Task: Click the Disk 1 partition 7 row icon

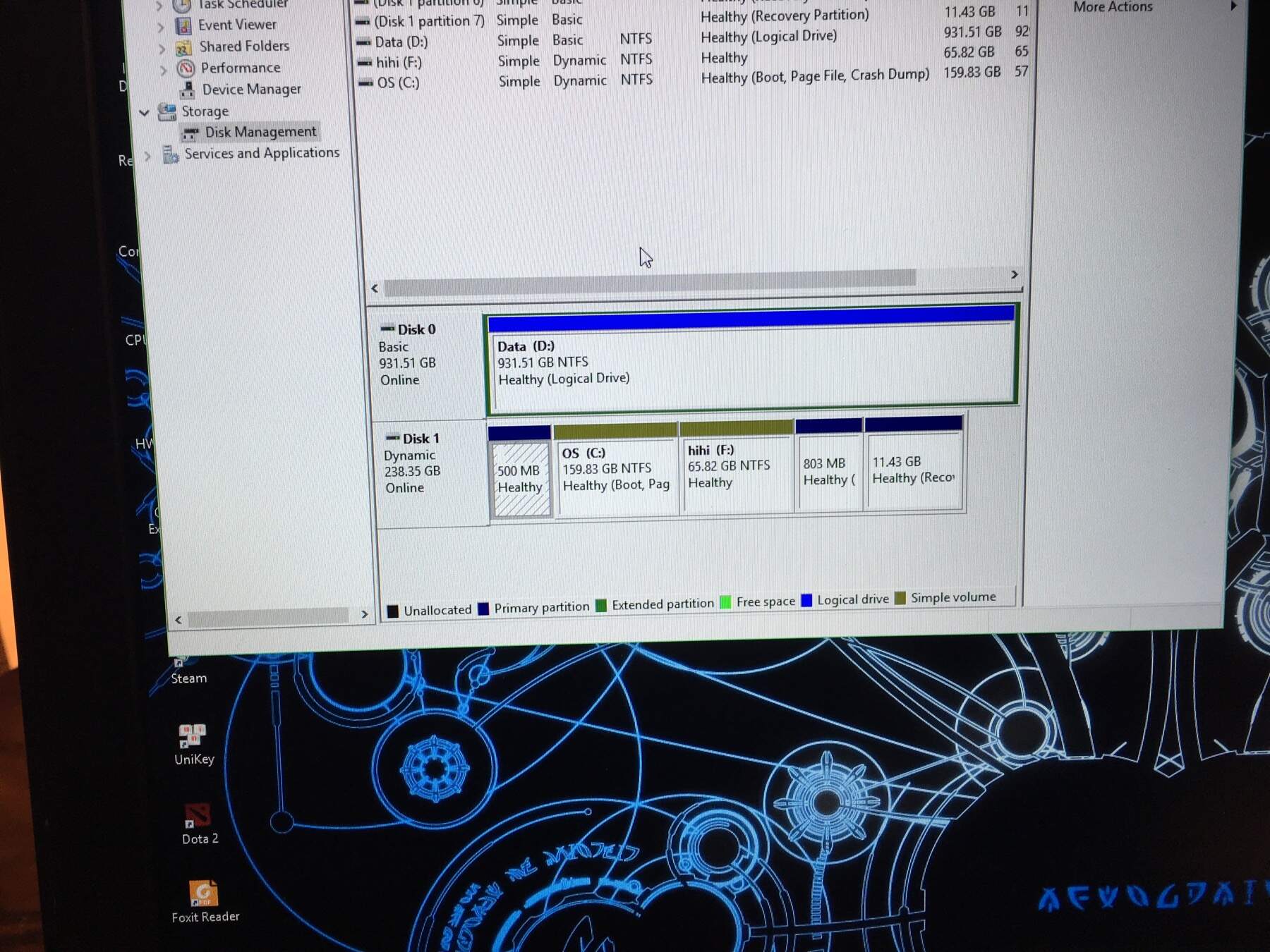Action: point(363,21)
